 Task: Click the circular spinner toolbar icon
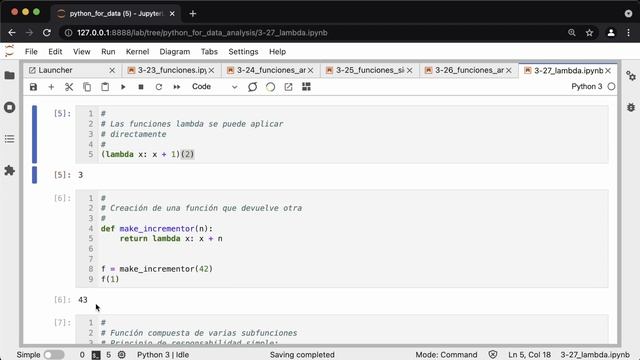click(270, 87)
